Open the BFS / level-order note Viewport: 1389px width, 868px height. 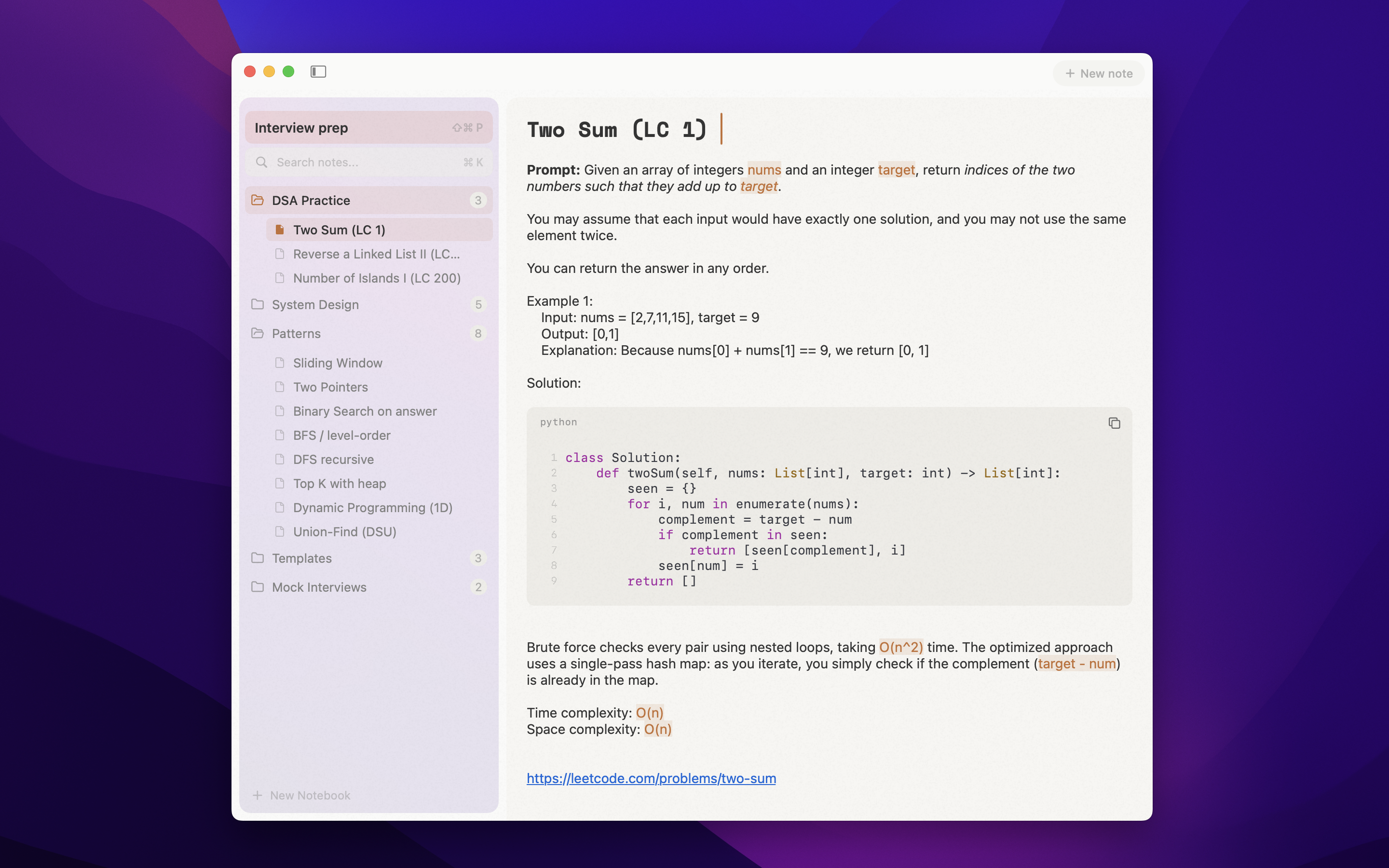pyautogui.click(x=380, y=435)
